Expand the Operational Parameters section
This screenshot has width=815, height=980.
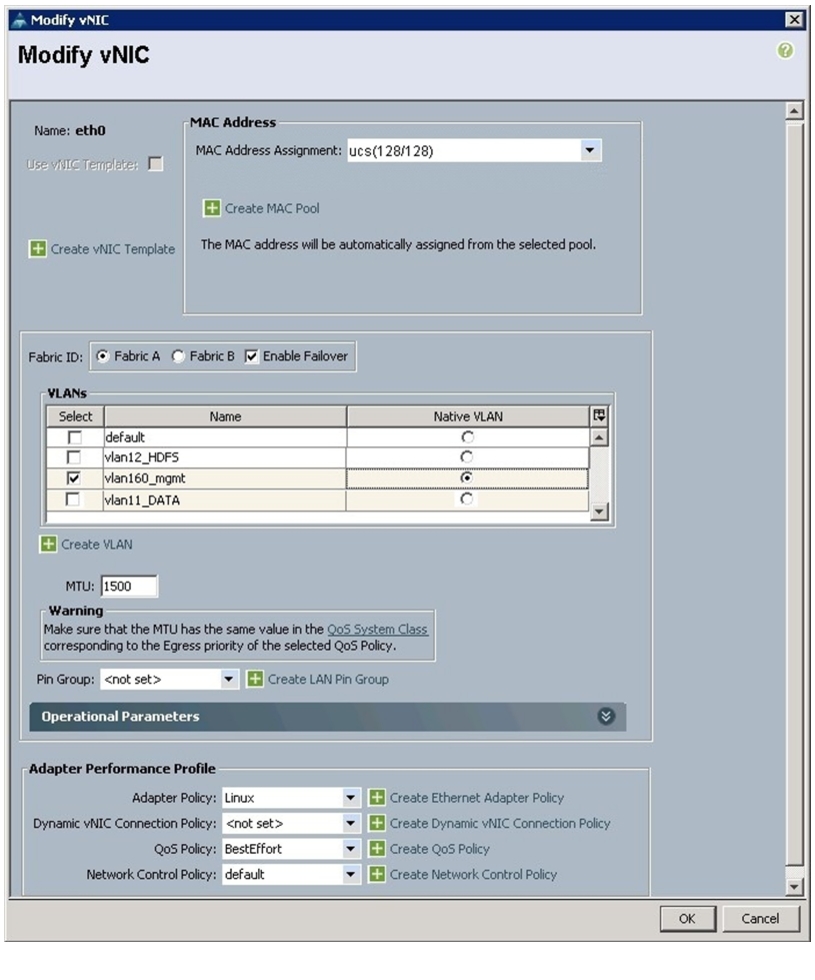606,716
